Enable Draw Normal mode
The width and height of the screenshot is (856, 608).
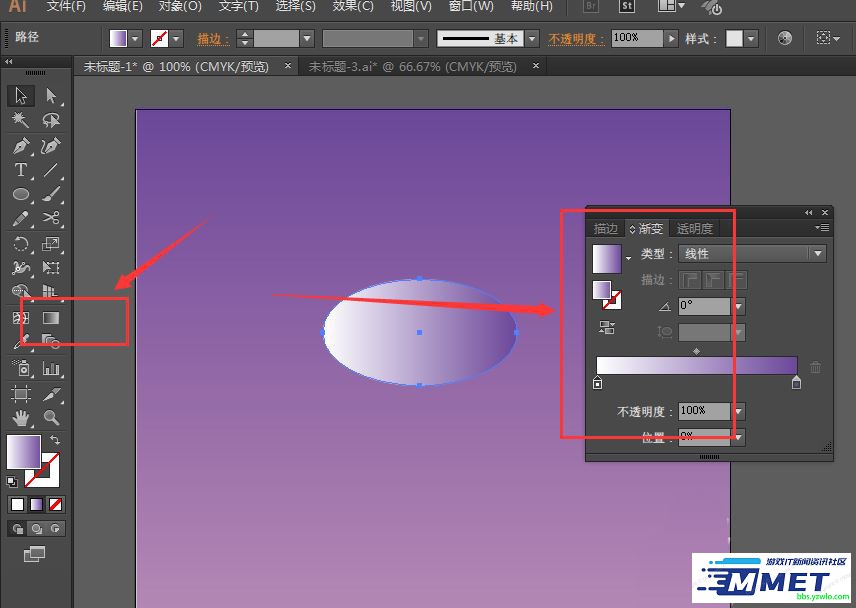pos(17,528)
